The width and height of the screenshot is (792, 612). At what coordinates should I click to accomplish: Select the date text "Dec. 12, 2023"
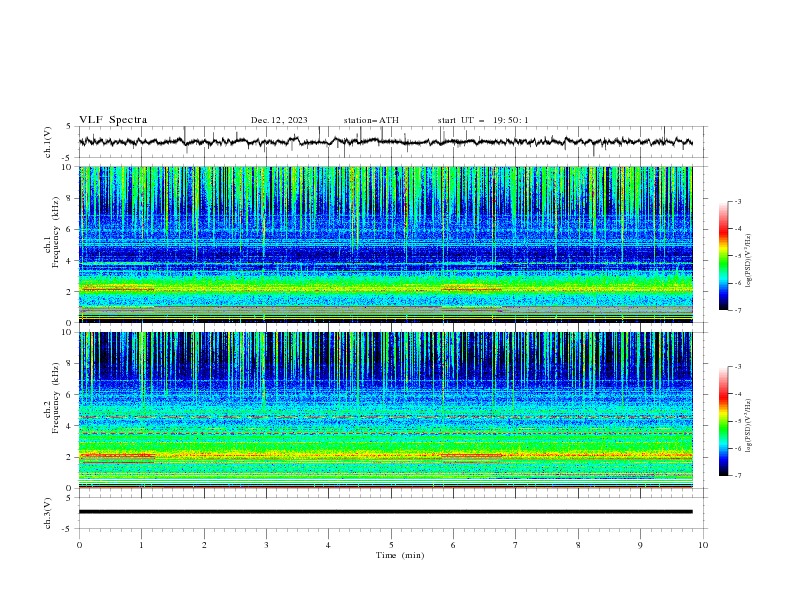[279, 120]
